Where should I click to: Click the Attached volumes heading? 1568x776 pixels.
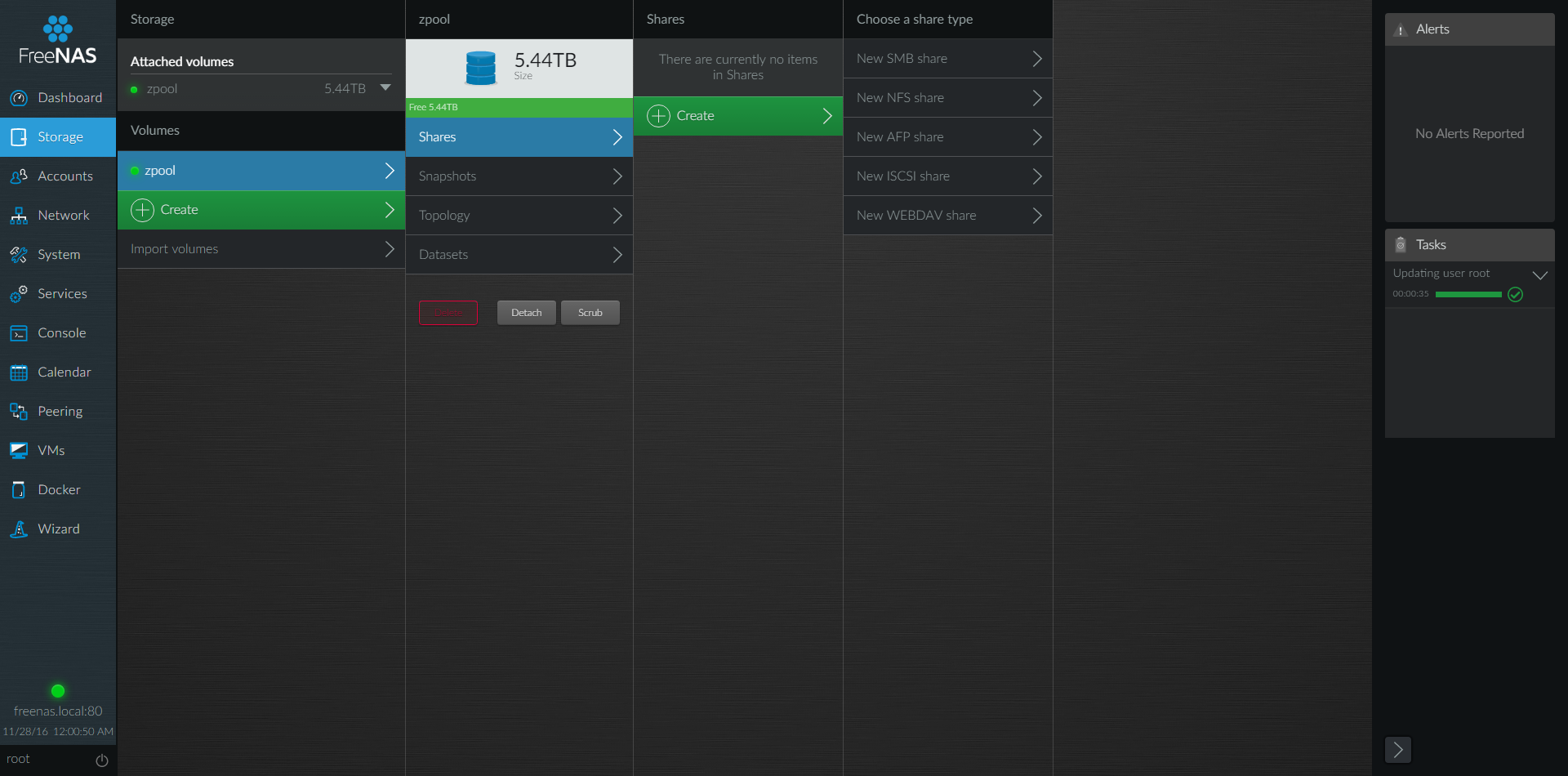point(182,62)
